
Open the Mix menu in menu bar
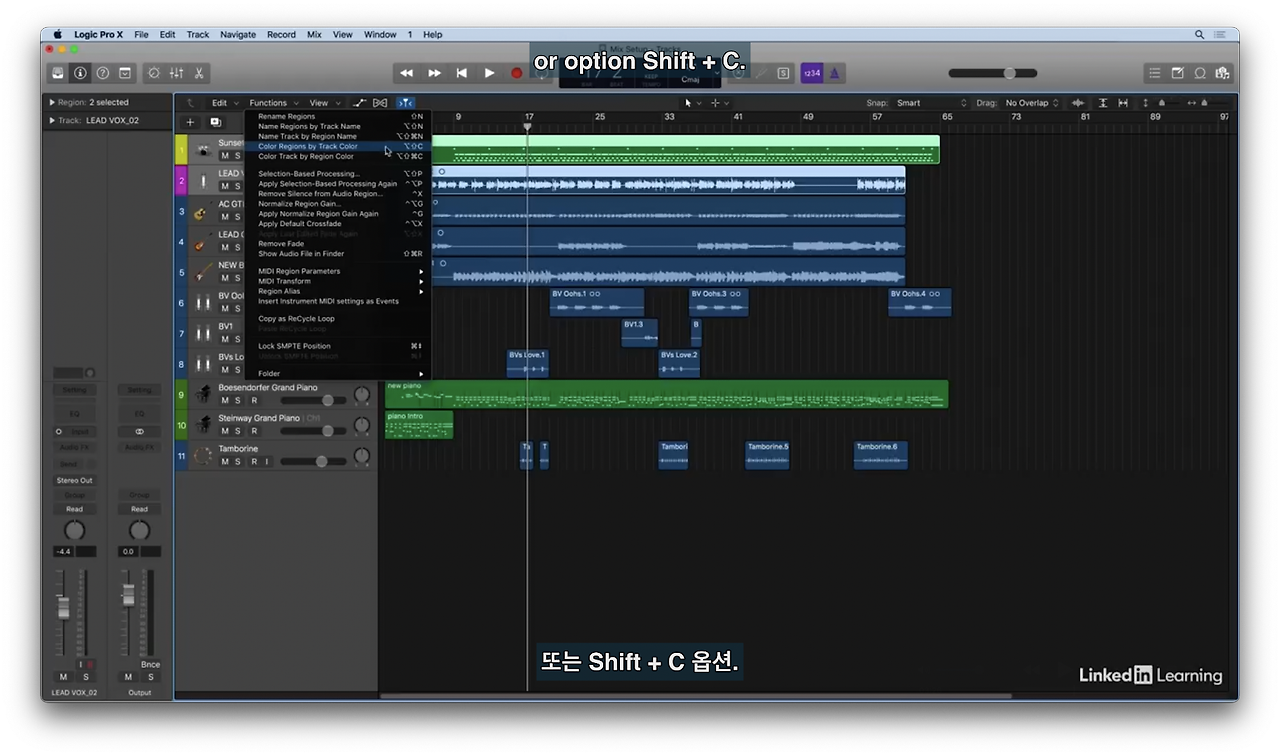point(314,34)
